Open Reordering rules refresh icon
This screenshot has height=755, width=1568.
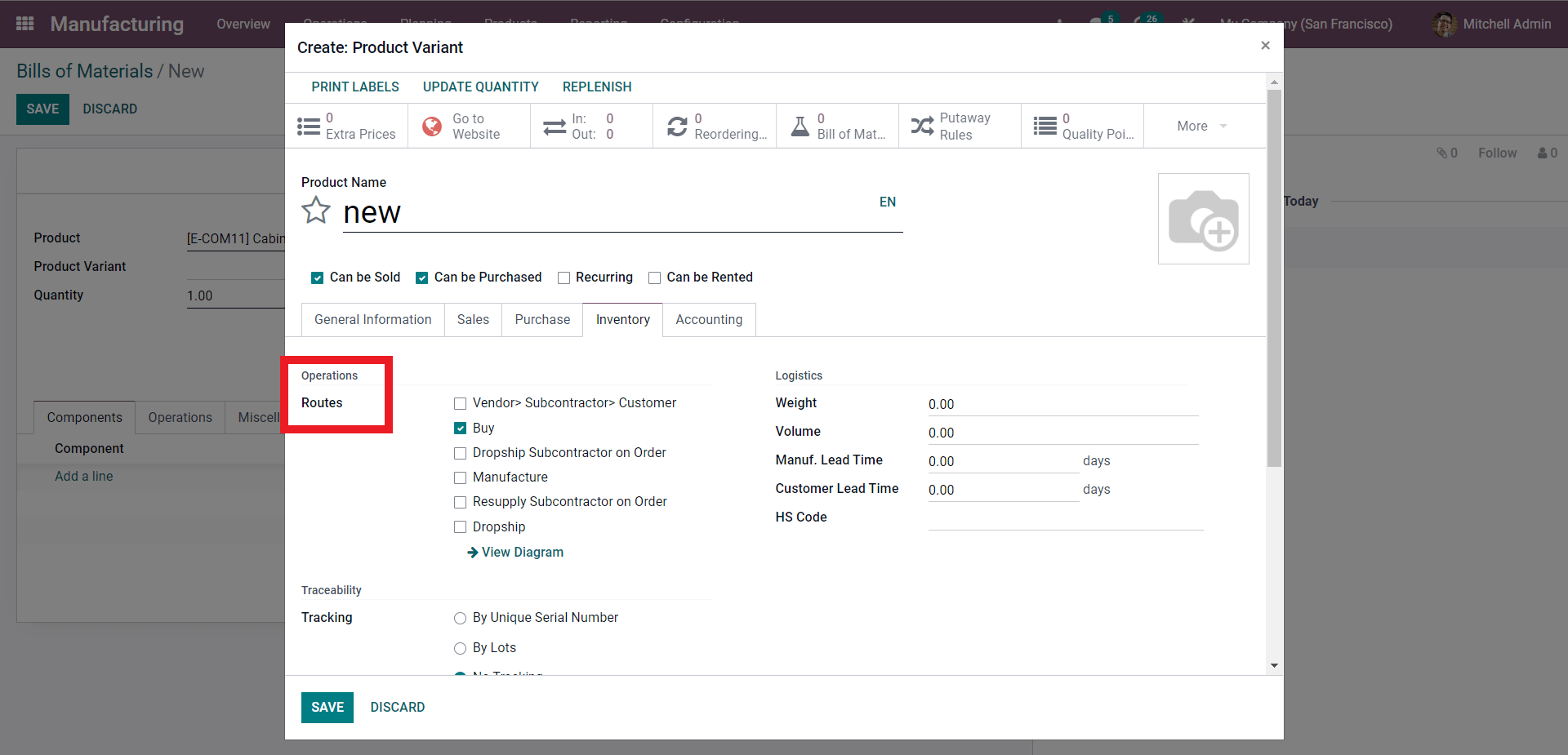677,127
